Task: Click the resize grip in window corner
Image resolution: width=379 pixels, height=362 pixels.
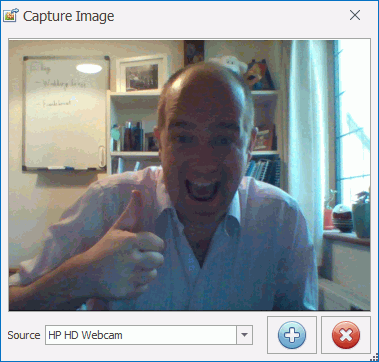Action: click(x=375, y=358)
